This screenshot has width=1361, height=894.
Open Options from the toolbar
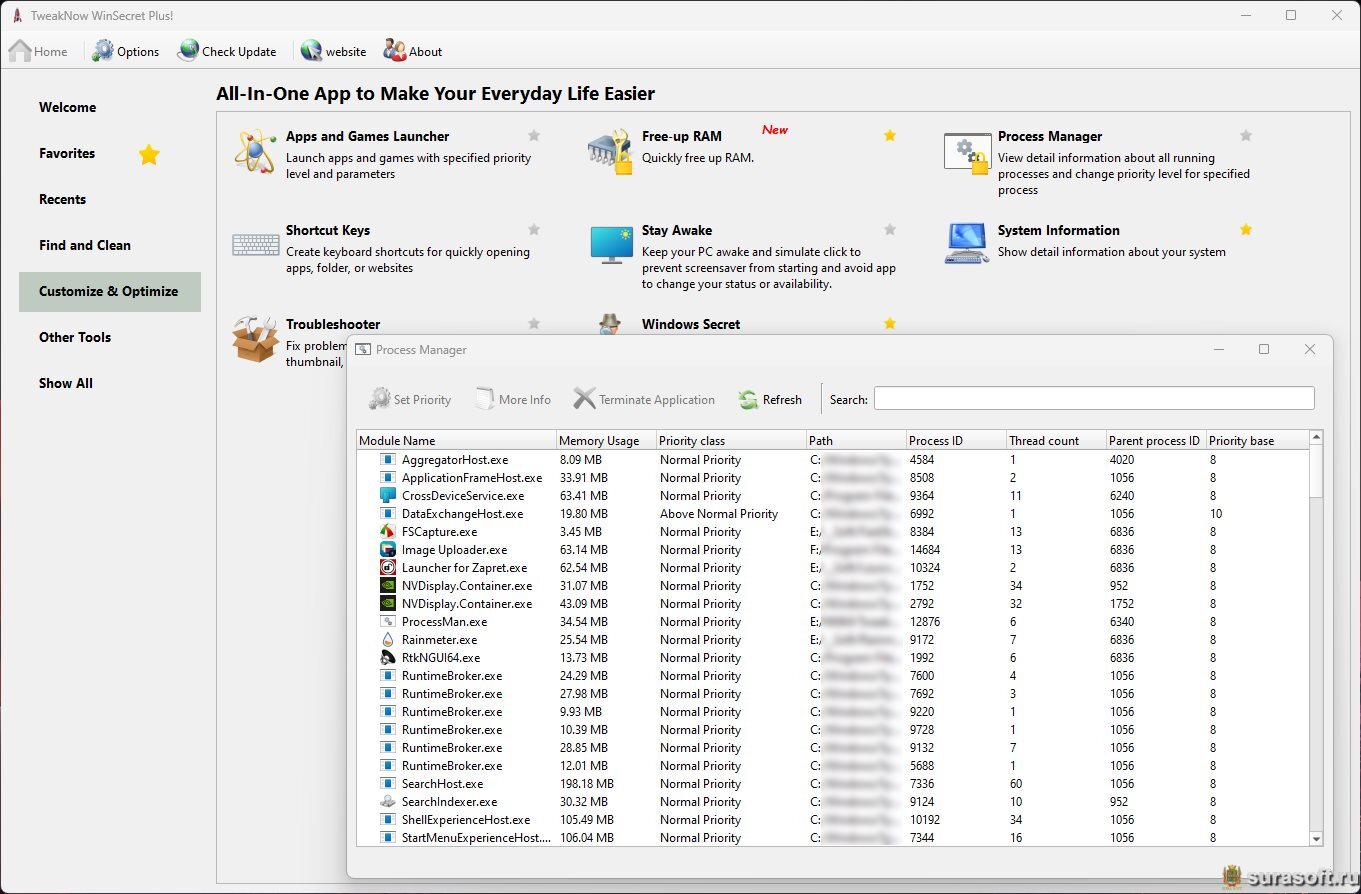pyautogui.click(x=125, y=51)
